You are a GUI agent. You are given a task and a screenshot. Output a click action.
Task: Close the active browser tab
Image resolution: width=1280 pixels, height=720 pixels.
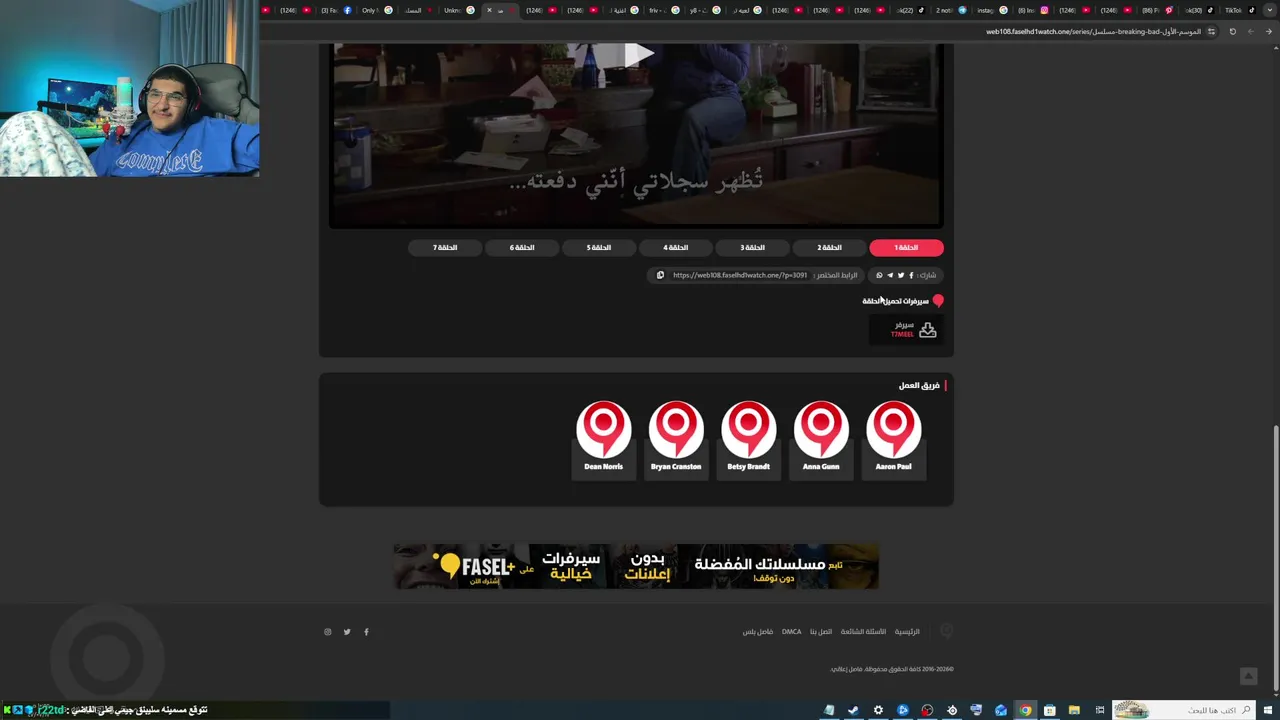(x=489, y=10)
